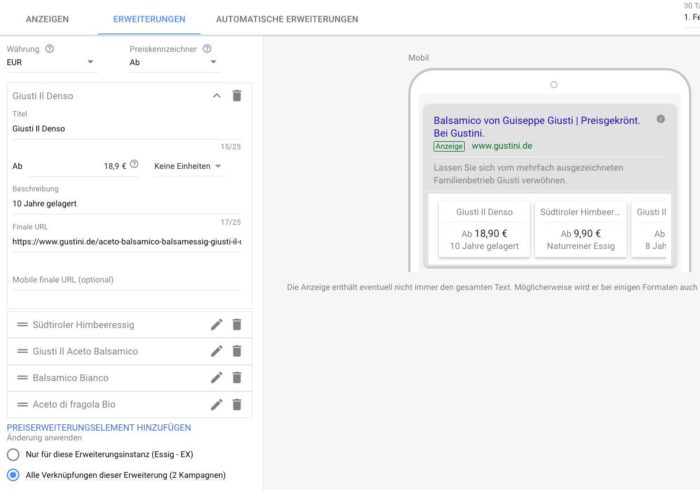The image size is (700, 490).
Task: Click the Mobil preview label
Action: click(418, 58)
